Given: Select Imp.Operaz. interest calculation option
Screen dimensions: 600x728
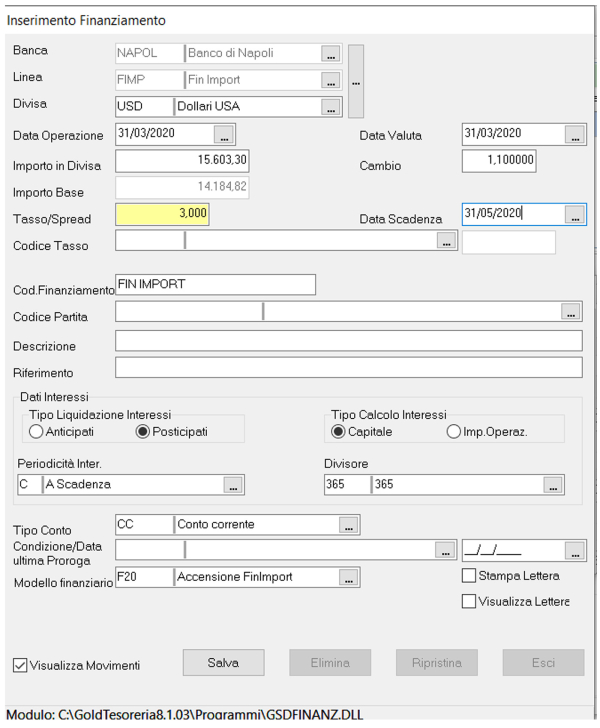Looking at the screenshot, I should click(454, 432).
